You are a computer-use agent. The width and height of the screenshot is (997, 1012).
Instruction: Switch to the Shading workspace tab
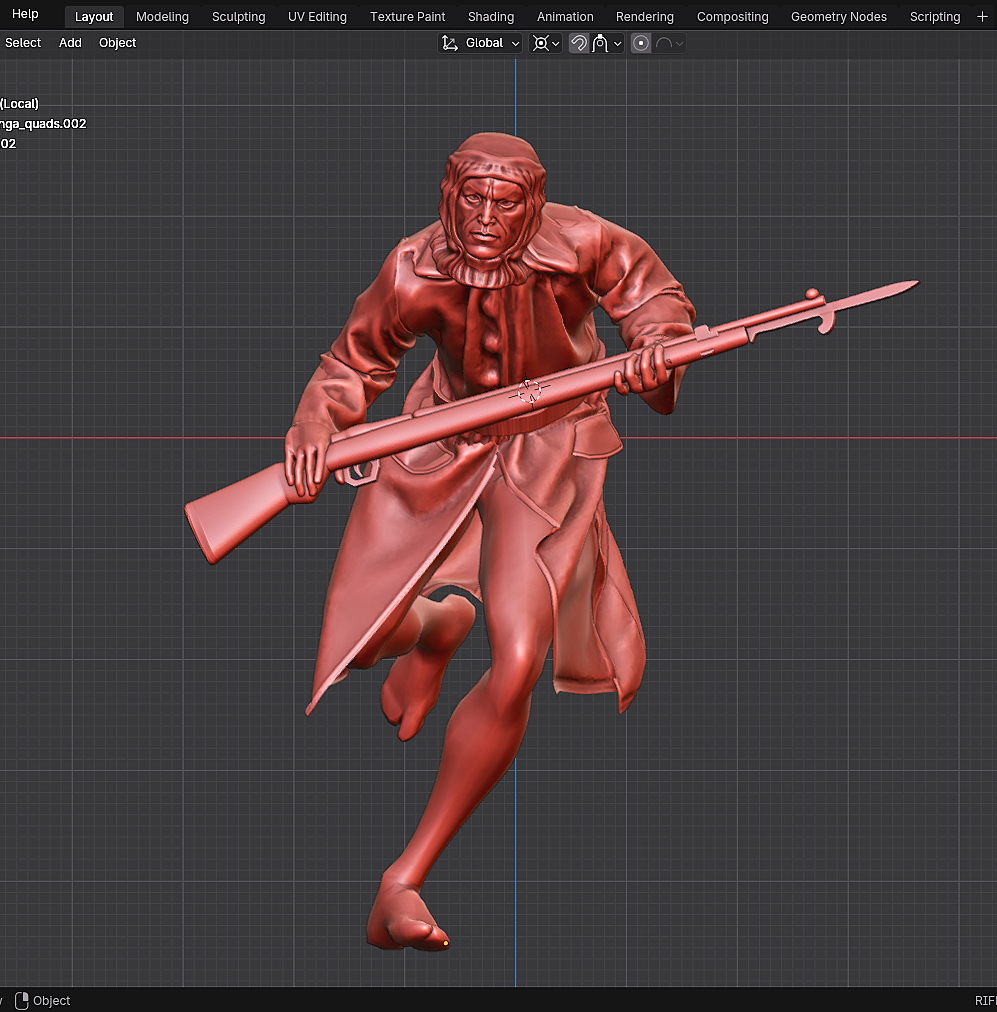[491, 17]
